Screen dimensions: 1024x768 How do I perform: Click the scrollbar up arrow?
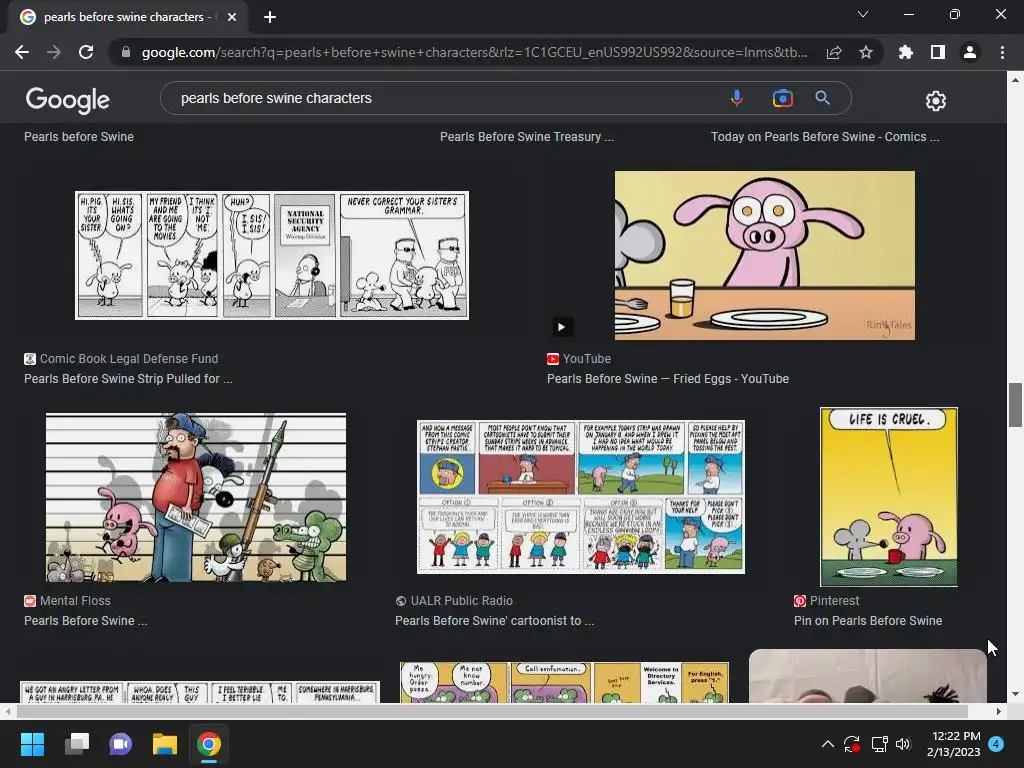point(1015,80)
